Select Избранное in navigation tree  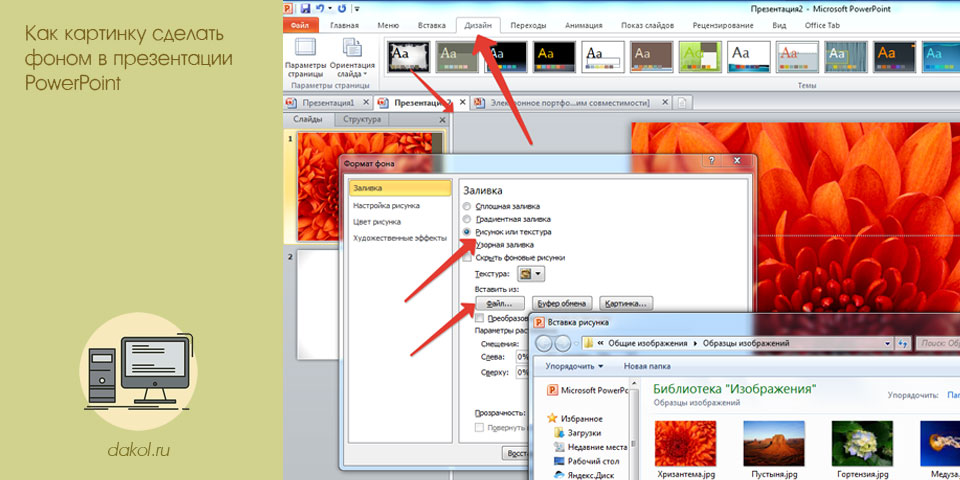[575, 419]
